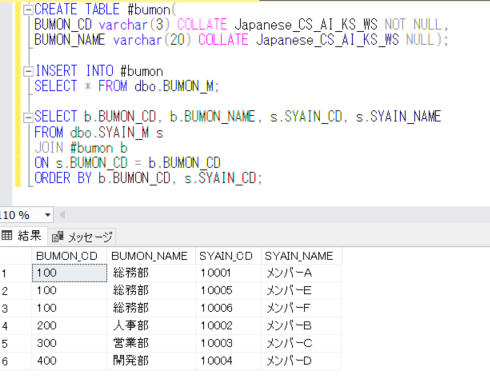
Task: Click the 人事部 department name cell
Action: 151,326
